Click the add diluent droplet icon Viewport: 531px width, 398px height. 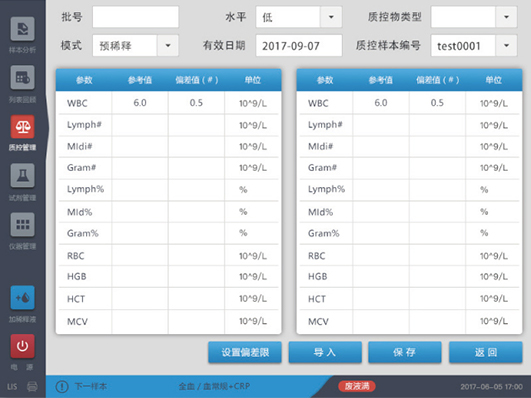(x=22, y=298)
